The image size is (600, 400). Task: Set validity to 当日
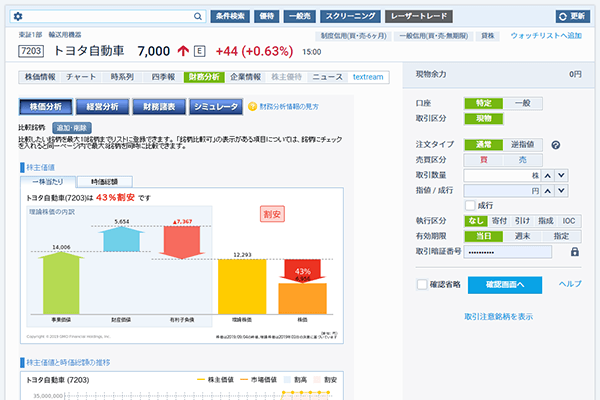click(x=484, y=236)
